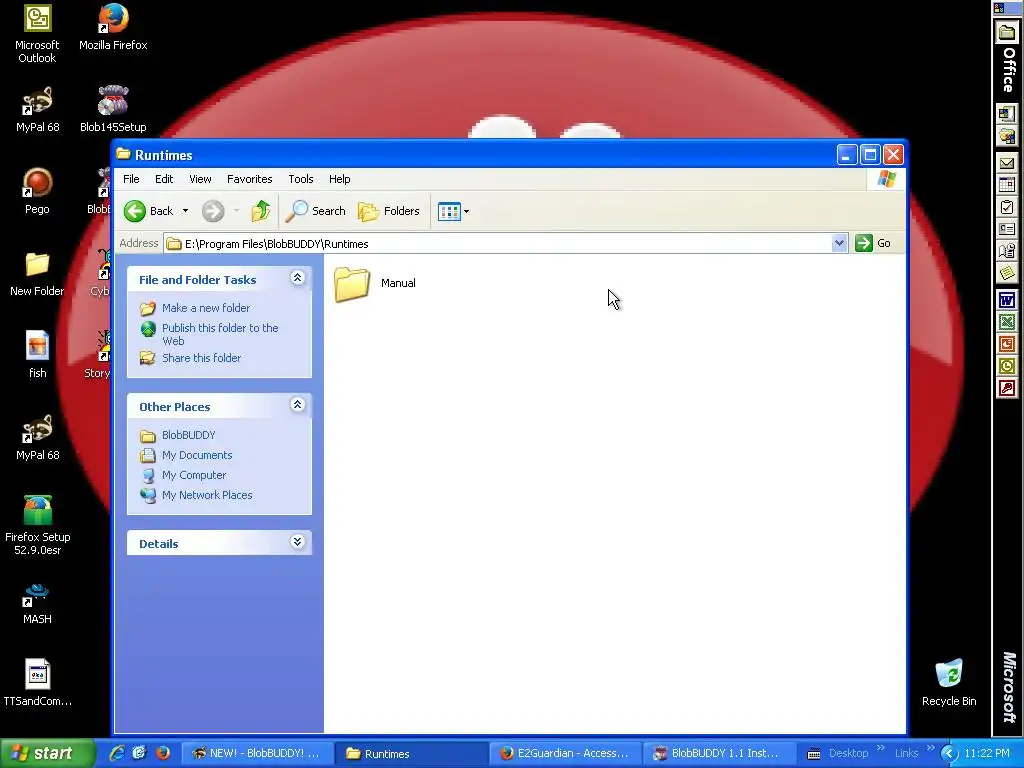Viewport: 1024px width, 768px height.
Task: Open the Favorites menu
Action: (249, 179)
